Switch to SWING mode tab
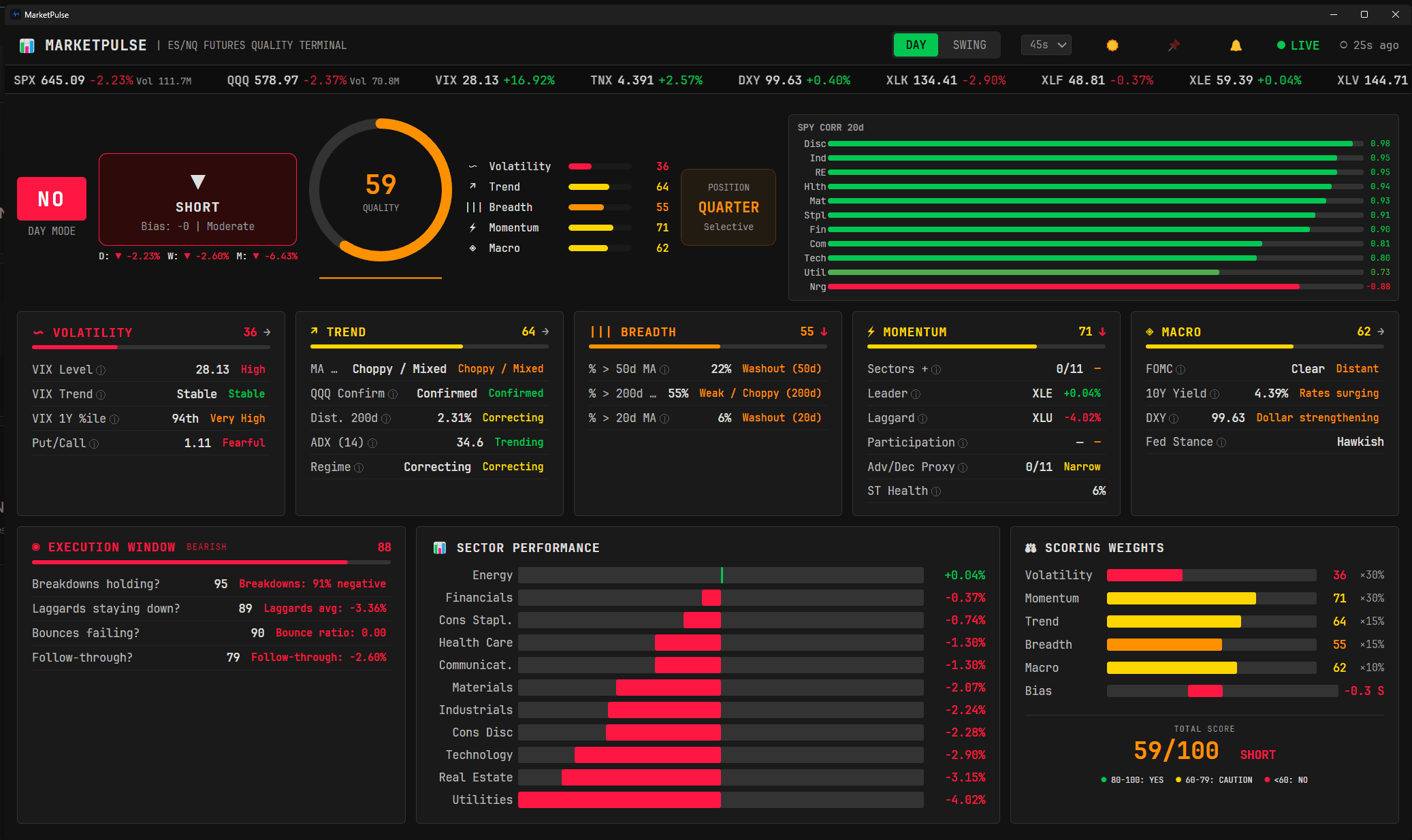 pyautogui.click(x=969, y=45)
